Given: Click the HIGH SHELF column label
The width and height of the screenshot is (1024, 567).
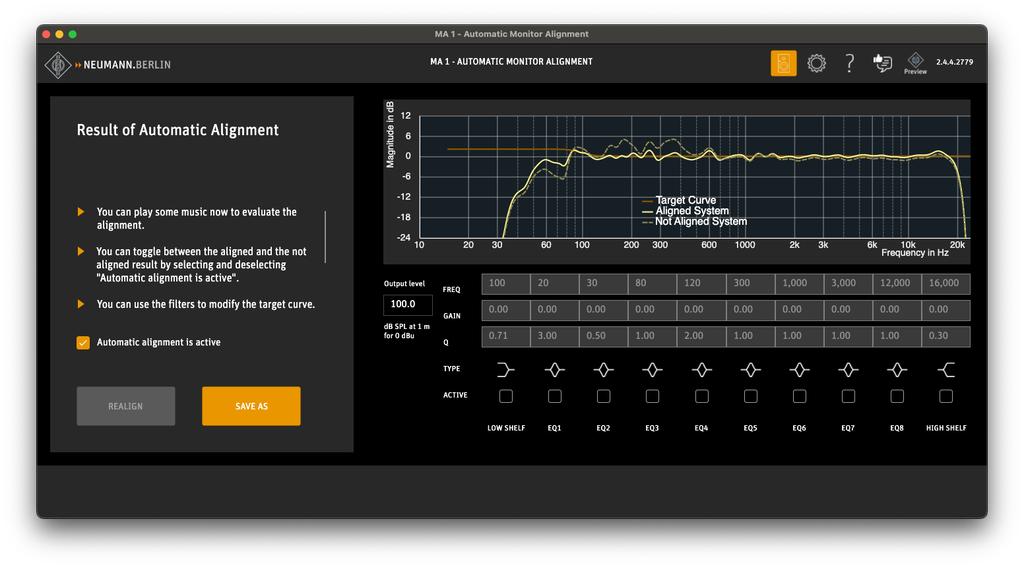Looking at the screenshot, I should 946,428.
